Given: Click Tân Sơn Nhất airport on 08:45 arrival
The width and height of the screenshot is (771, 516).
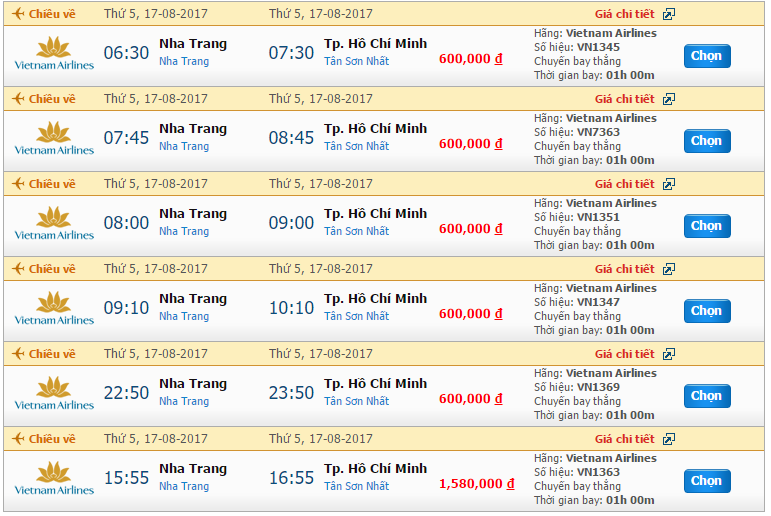Looking at the screenshot, I should point(356,147).
